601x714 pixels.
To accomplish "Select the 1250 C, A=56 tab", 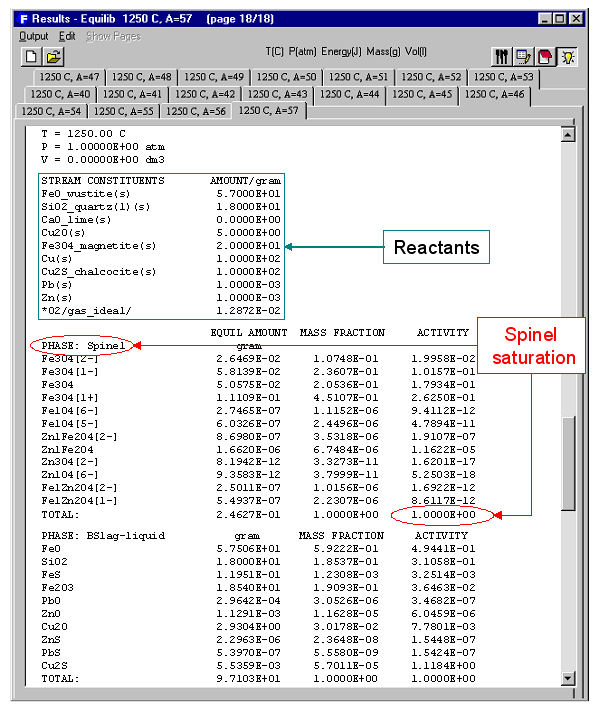I will click(x=196, y=111).
